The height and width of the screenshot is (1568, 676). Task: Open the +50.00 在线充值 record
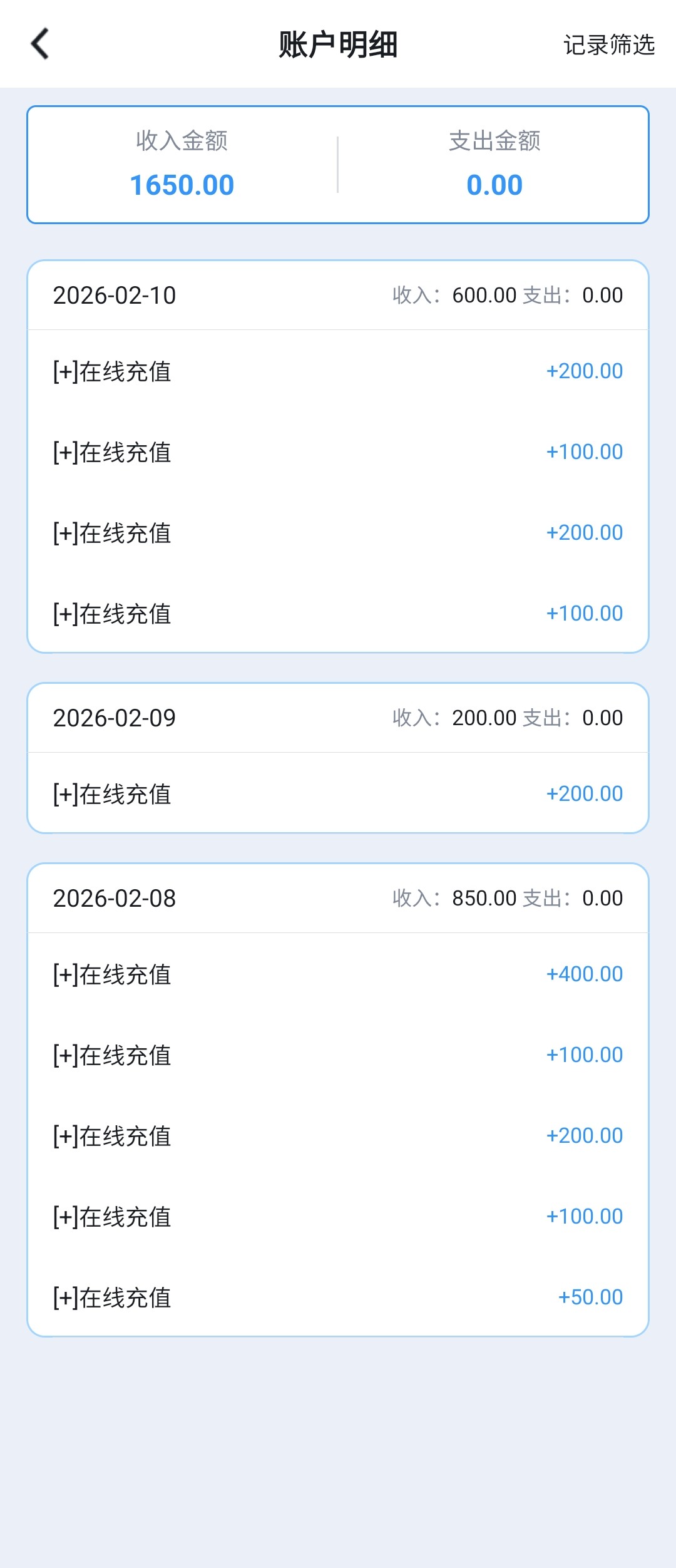(x=338, y=1297)
